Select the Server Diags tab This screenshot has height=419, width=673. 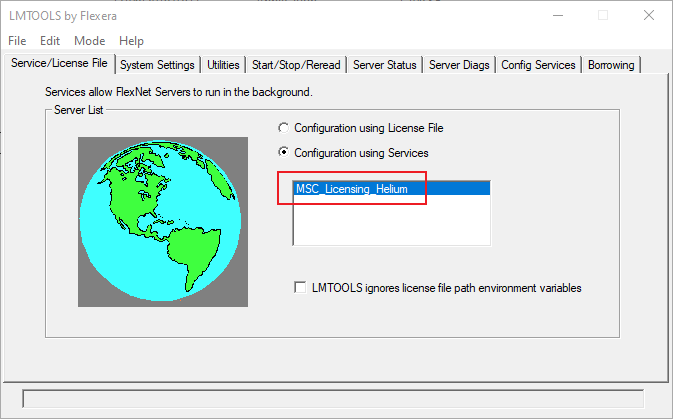(x=459, y=65)
